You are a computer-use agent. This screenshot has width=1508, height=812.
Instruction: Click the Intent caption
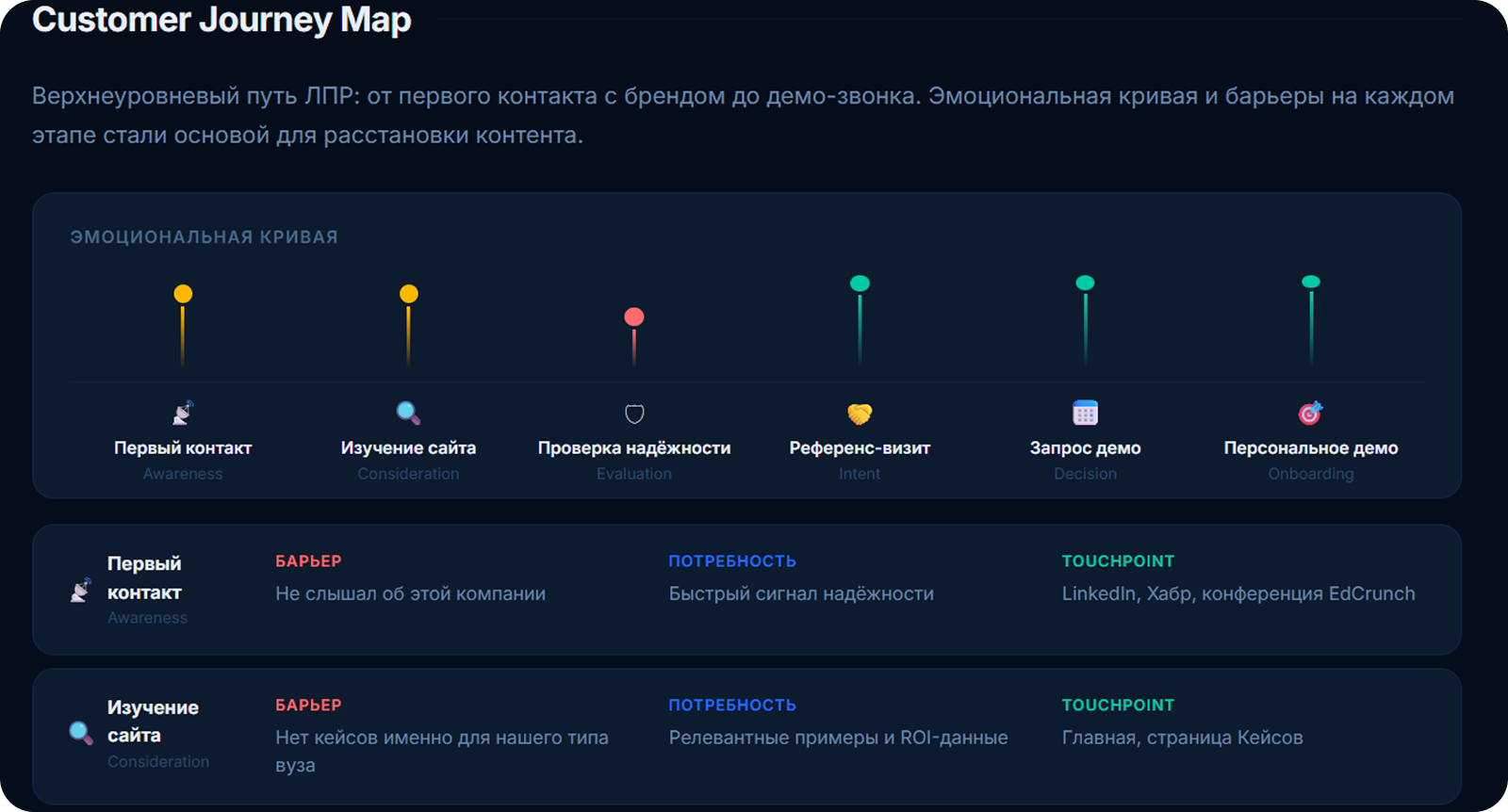[860, 474]
